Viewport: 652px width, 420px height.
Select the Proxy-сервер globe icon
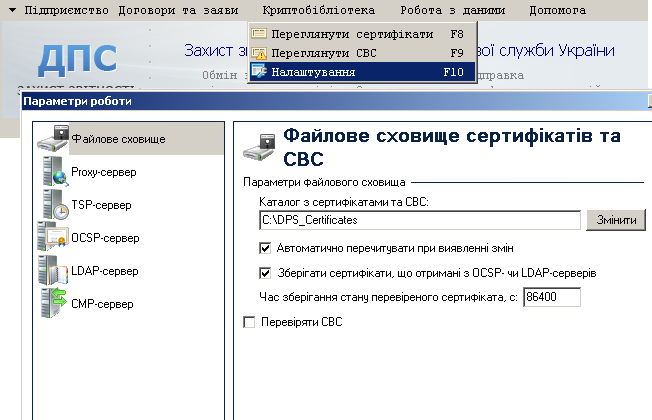pos(54,172)
